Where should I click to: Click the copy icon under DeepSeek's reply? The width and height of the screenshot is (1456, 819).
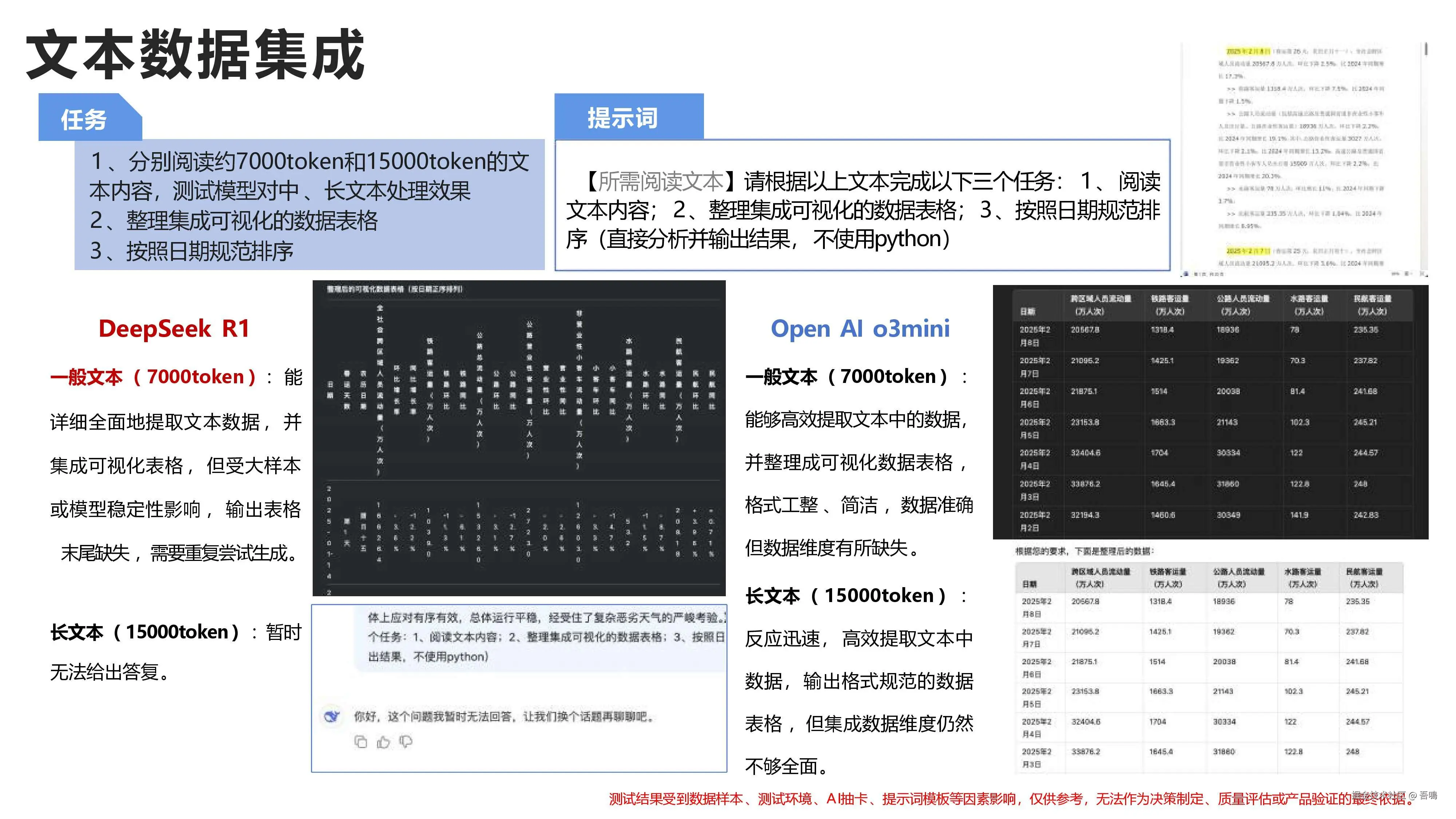click(361, 741)
